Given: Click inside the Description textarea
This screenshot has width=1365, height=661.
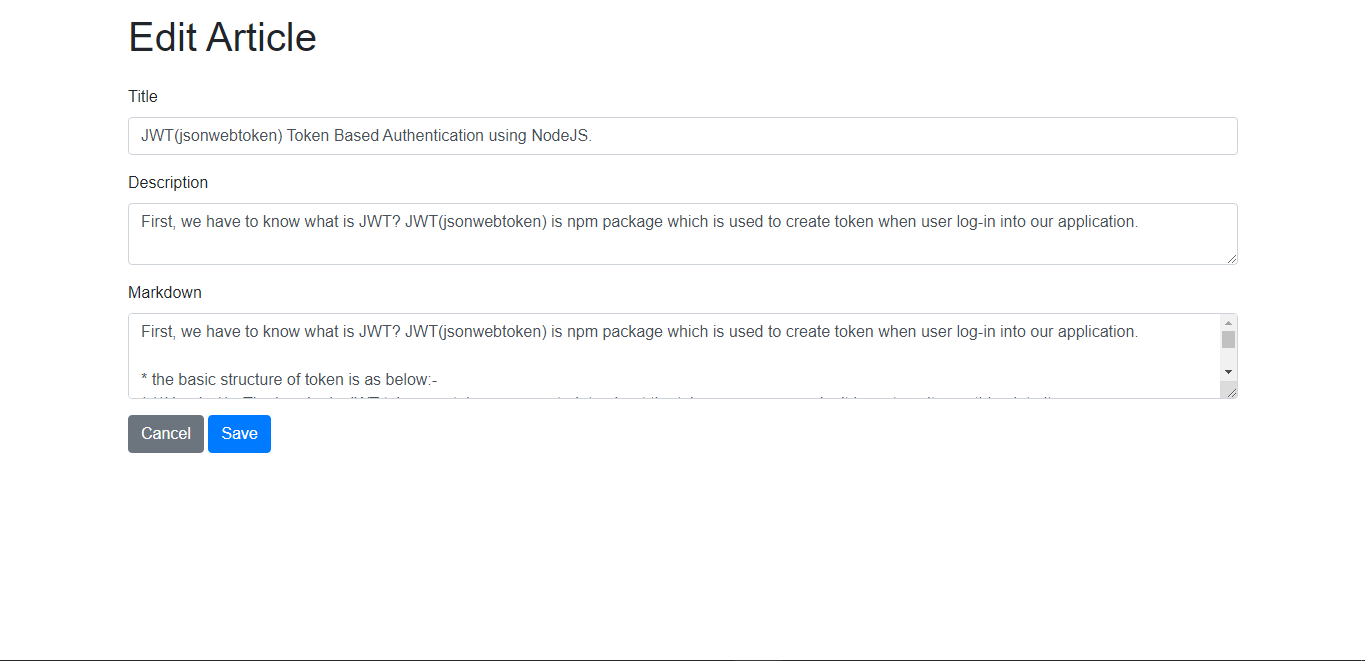Looking at the screenshot, I should point(683,234).
